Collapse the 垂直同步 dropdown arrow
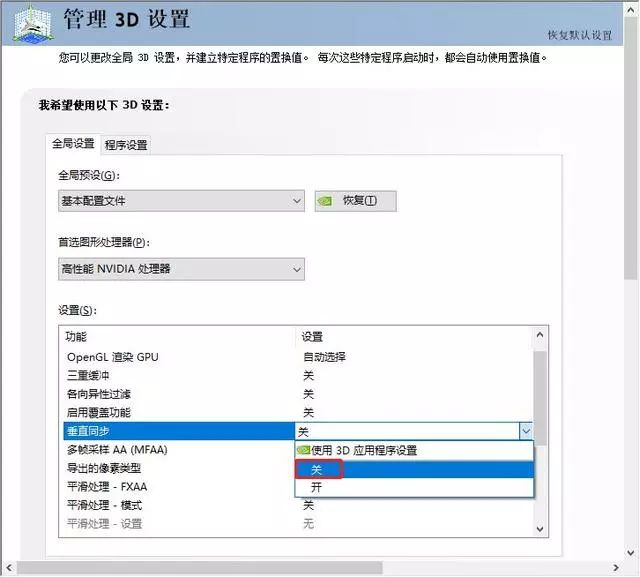Viewport: 640px width, 577px height. [526, 431]
